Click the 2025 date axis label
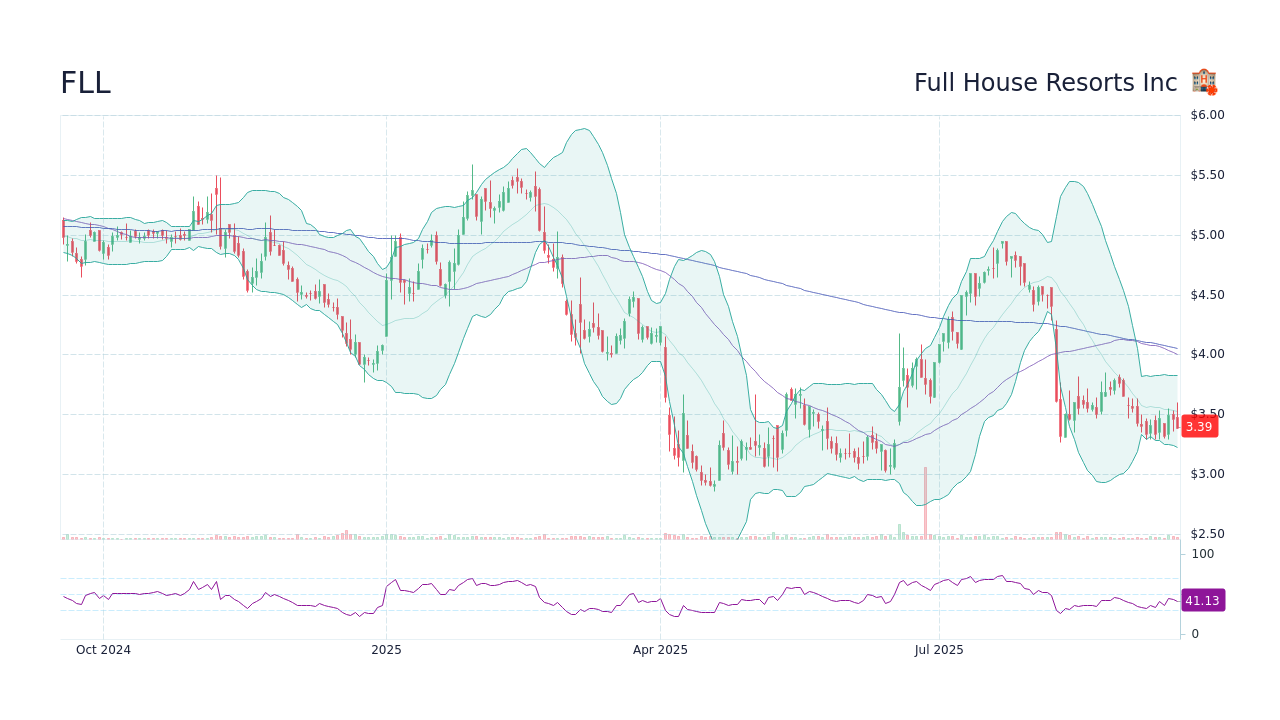The height and width of the screenshot is (720, 1280). [386, 650]
